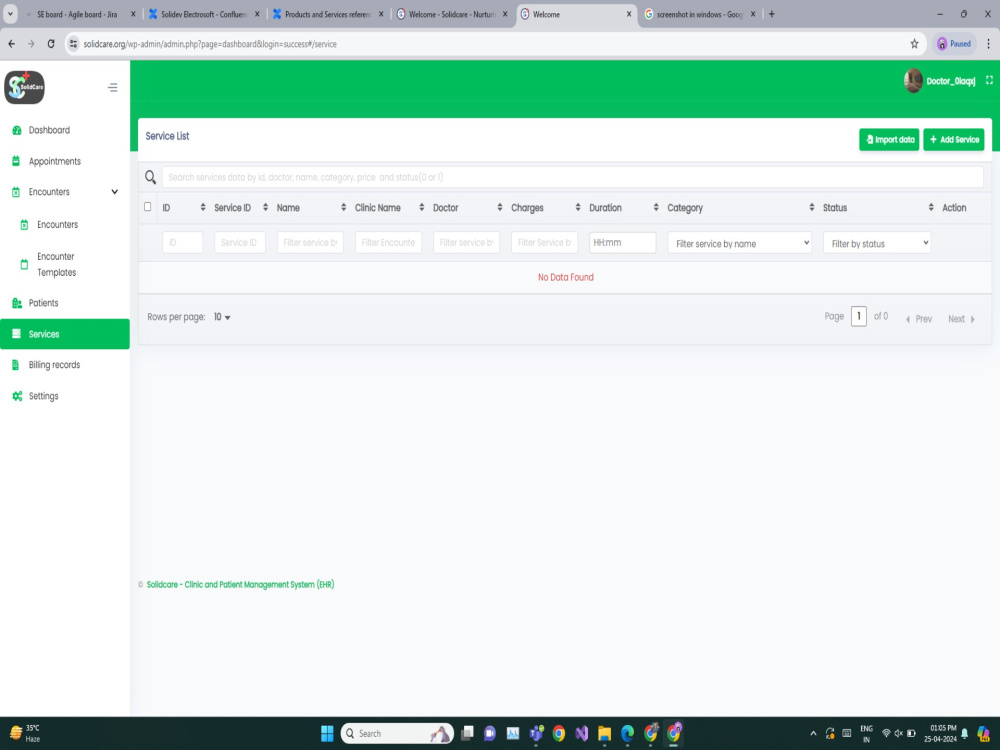Click the SolidCare logo in sidebar

pos(24,87)
